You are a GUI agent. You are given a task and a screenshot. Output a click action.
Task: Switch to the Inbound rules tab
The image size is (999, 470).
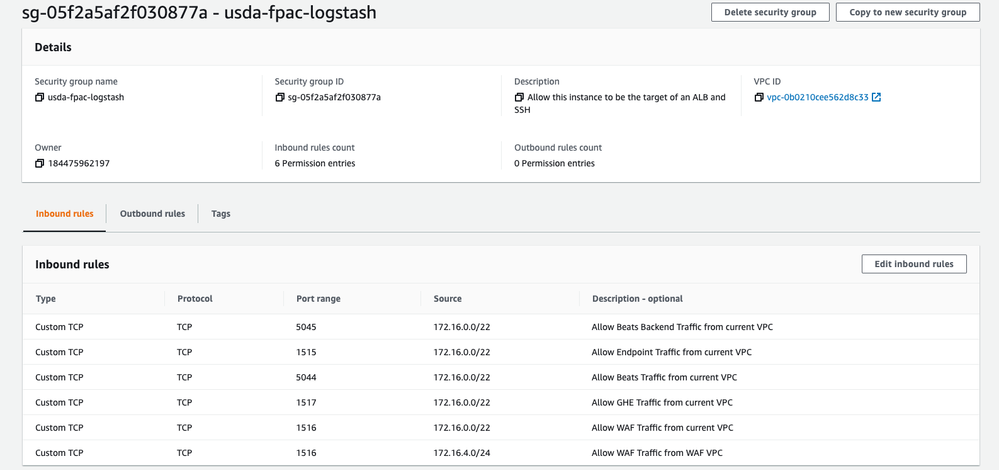click(x=65, y=213)
